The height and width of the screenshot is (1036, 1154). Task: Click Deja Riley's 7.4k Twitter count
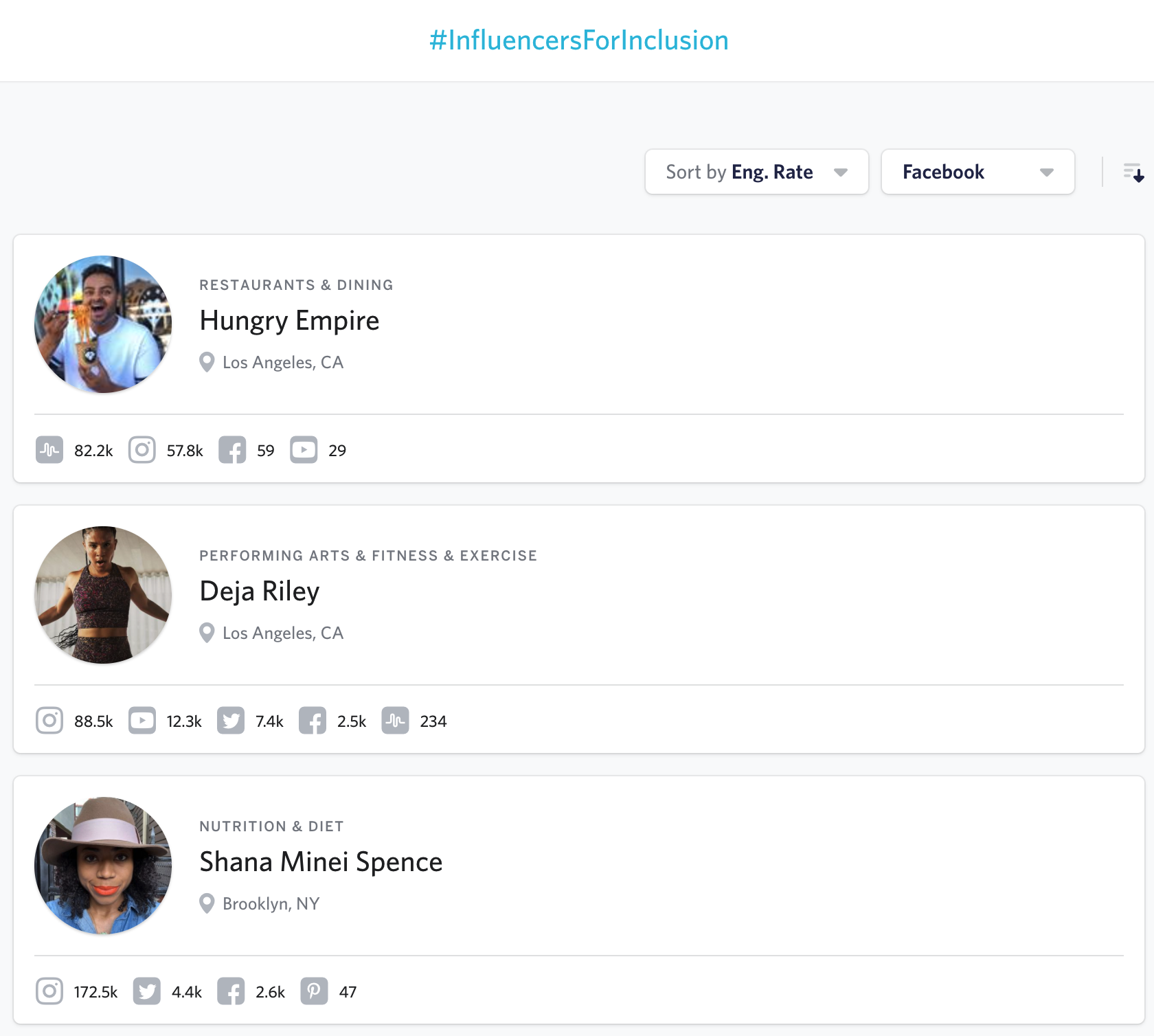coord(269,721)
